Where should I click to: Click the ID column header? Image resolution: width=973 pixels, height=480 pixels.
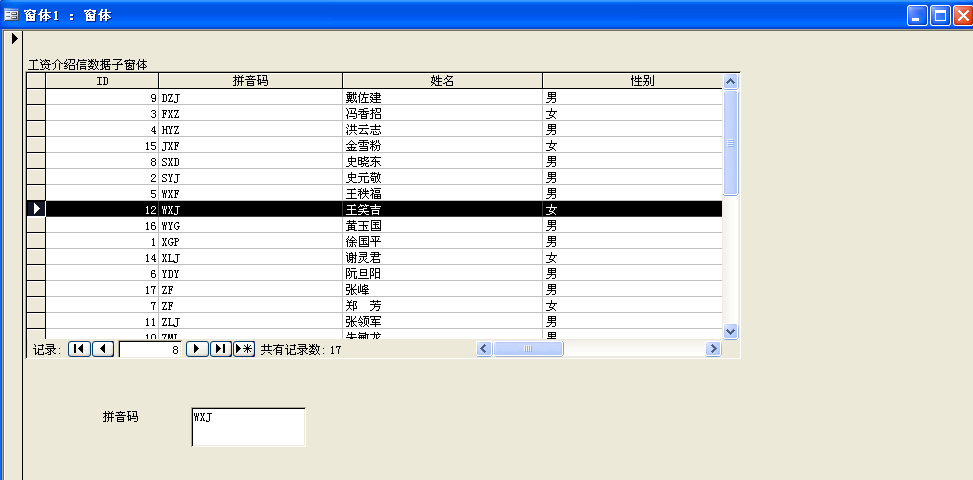tap(102, 80)
